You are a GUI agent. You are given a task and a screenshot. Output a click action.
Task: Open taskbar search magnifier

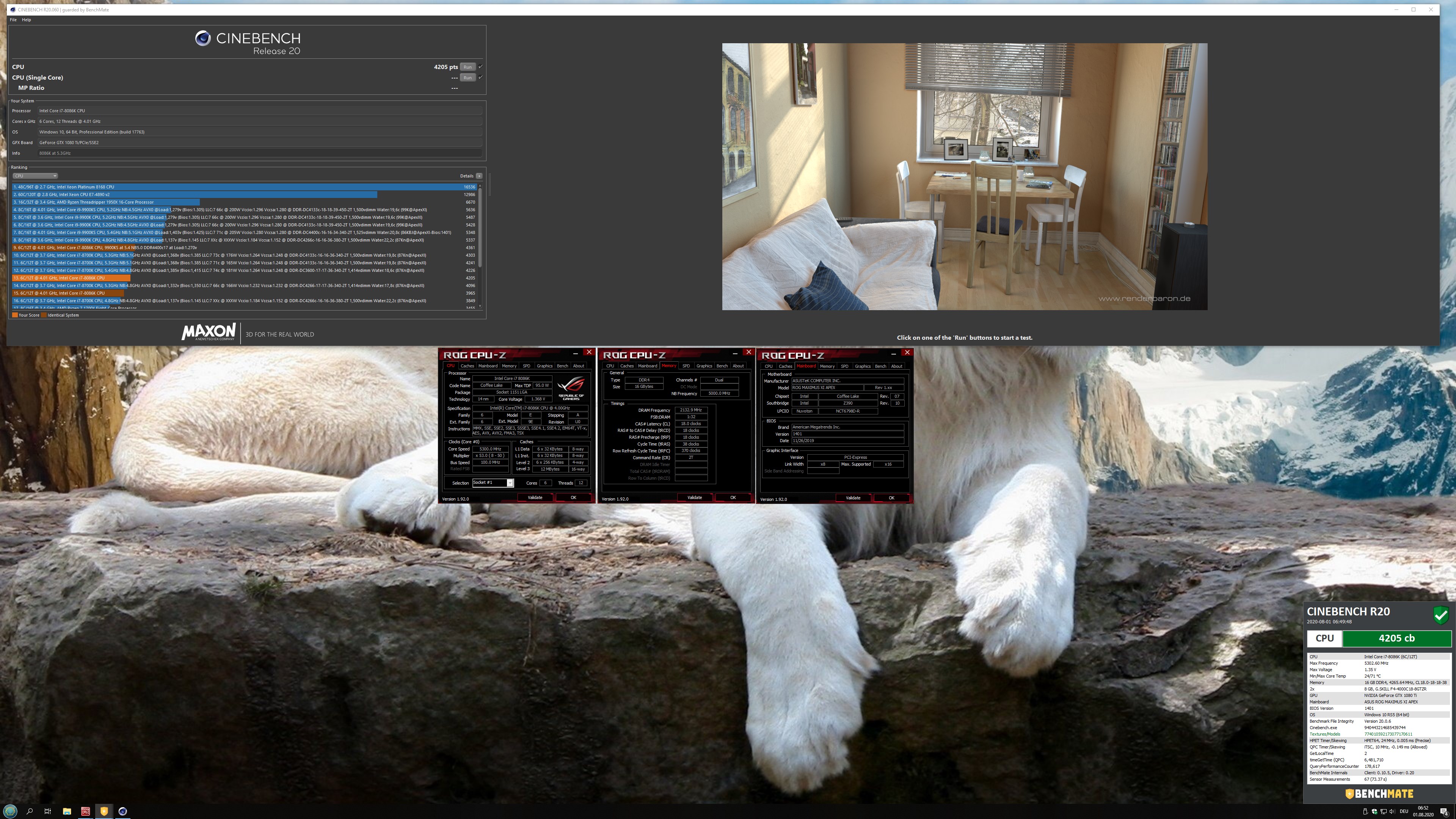click(30, 811)
